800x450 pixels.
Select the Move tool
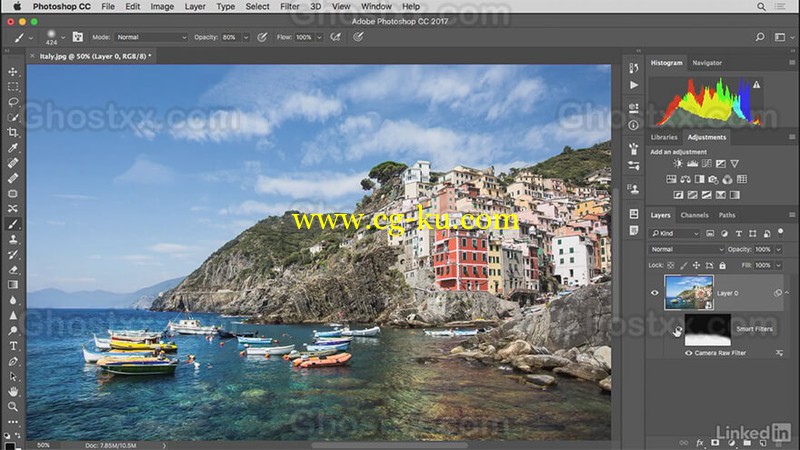click(x=13, y=71)
